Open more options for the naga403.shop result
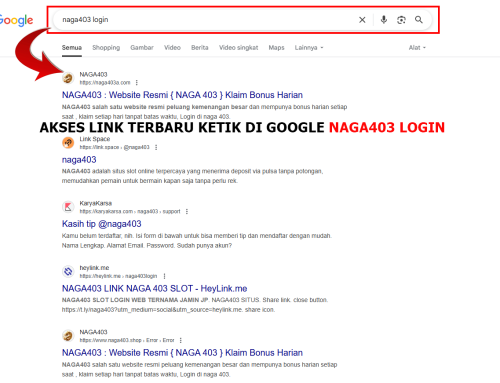This screenshot has height=383, width=500. click(181, 340)
